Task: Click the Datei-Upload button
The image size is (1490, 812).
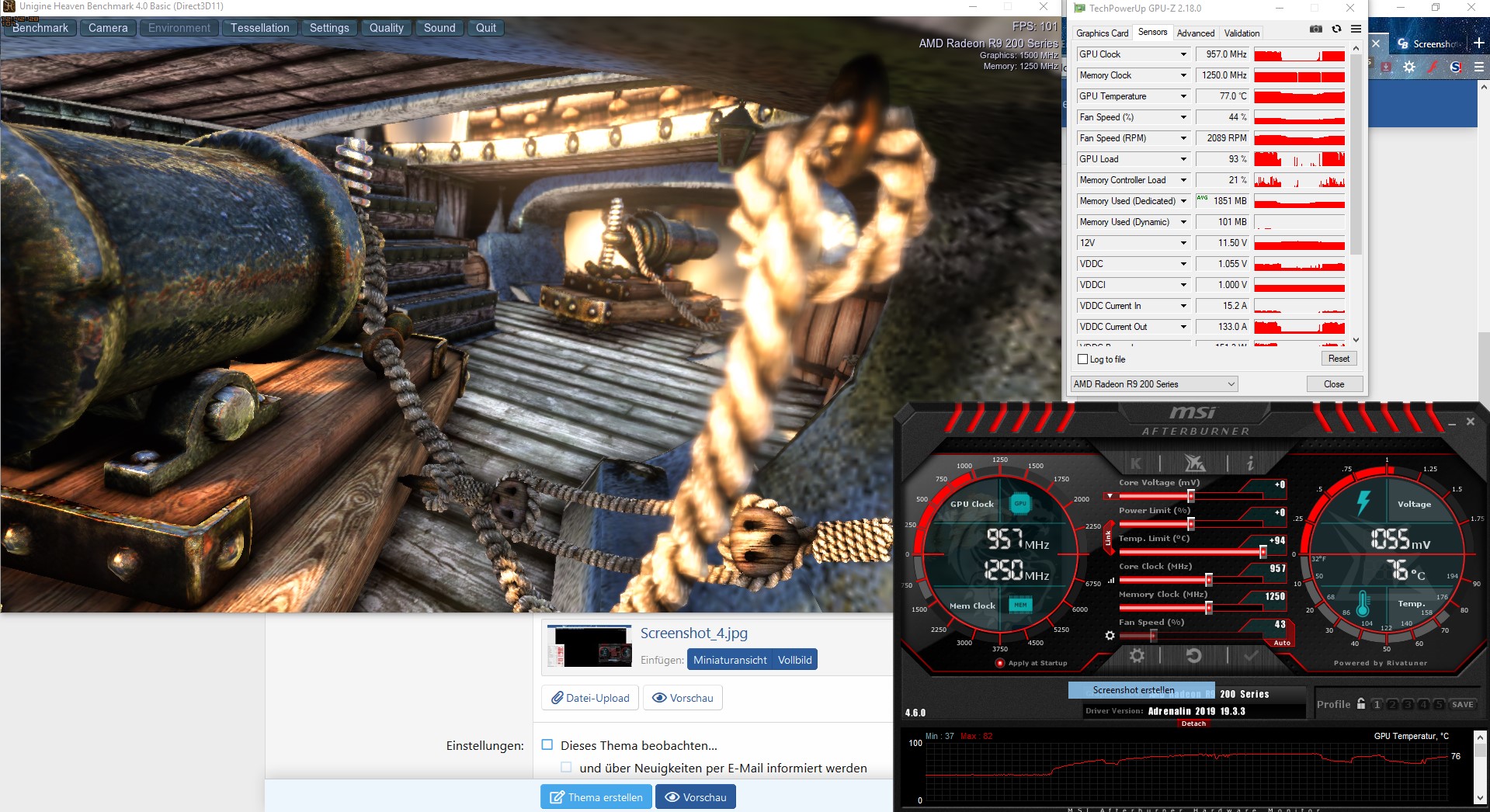Action: [x=590, y=698]
